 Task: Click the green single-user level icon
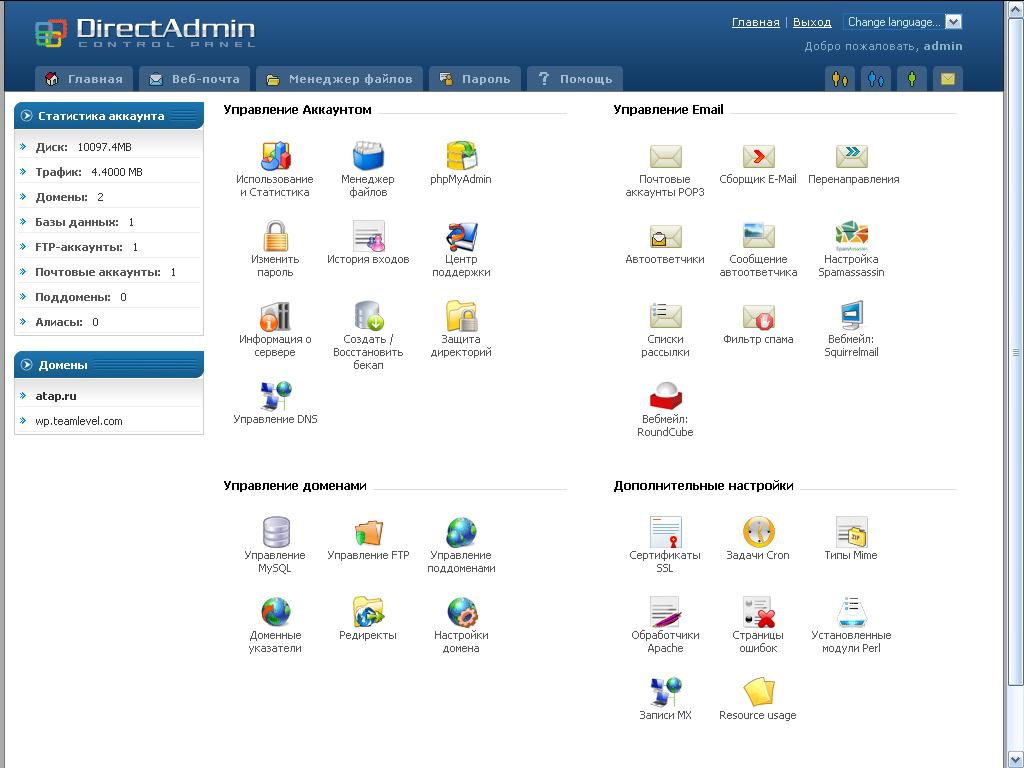click(912, 79)
